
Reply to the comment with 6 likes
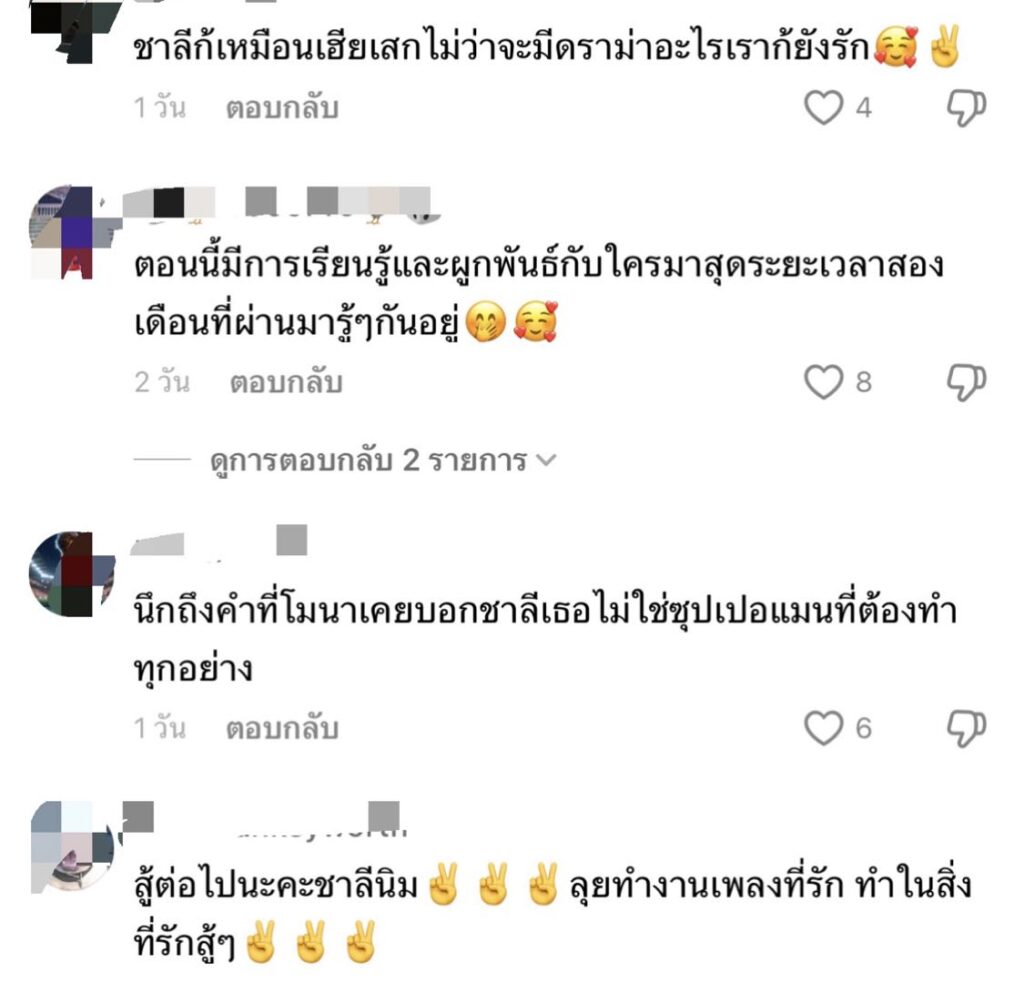(282, 729)
